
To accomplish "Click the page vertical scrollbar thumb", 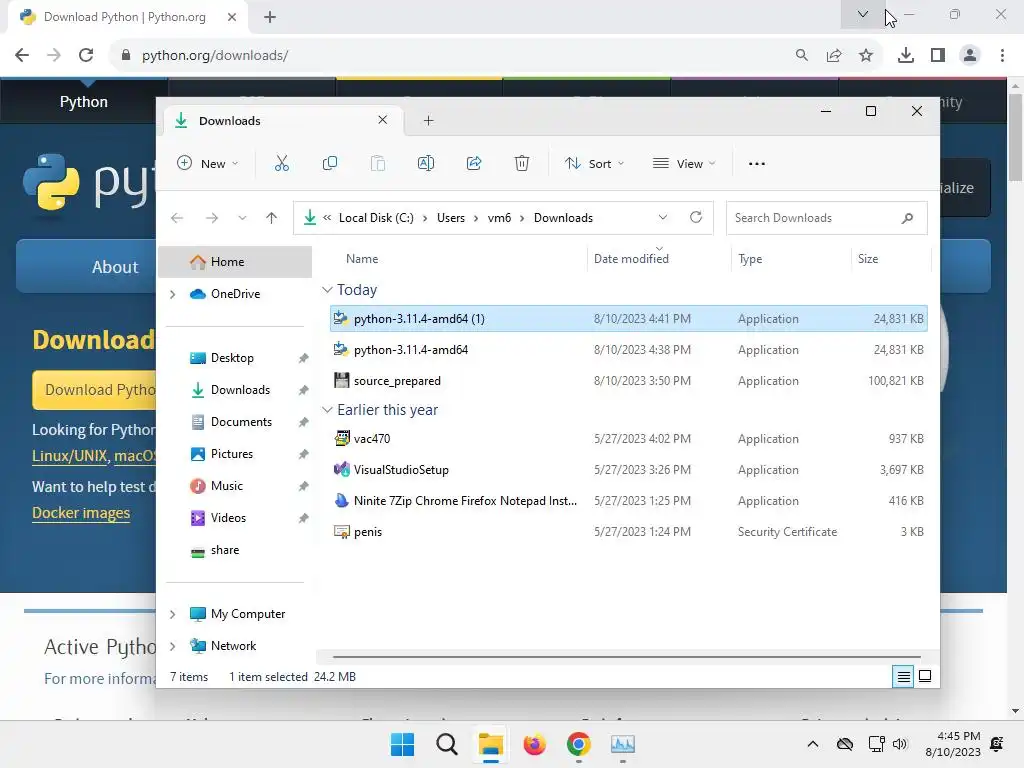I will coord(1015,137).
